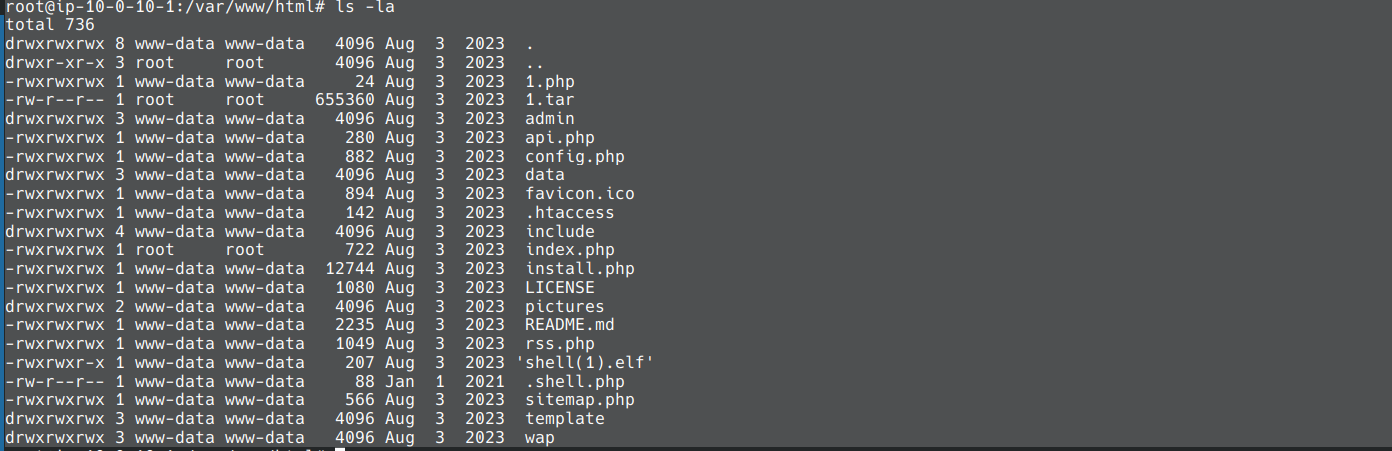Image resolution: width=1392 pixels, height=451 pixels.
Task: Click the config.php filename
Action: [575, 157]
